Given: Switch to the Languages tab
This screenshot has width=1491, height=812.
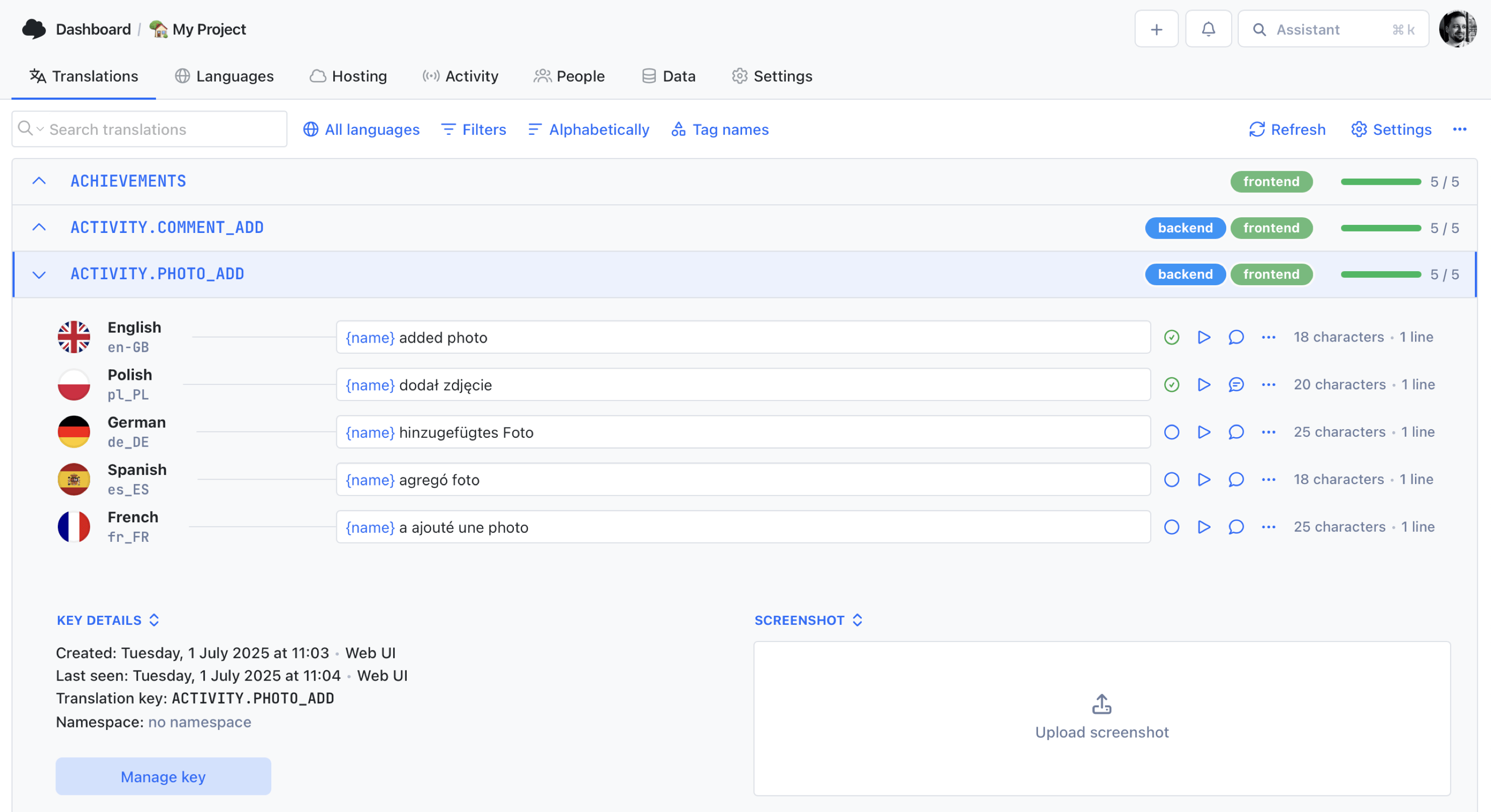Looking at the screenshot, I should pyautogui.click(x=225, y=76).
